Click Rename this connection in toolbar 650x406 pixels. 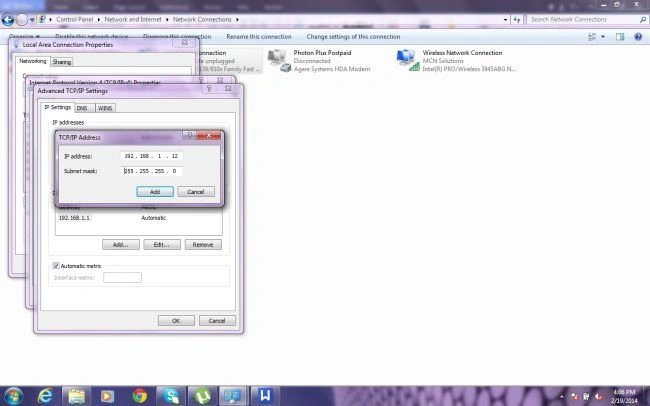pyautogui.click(x=259, y=36)
